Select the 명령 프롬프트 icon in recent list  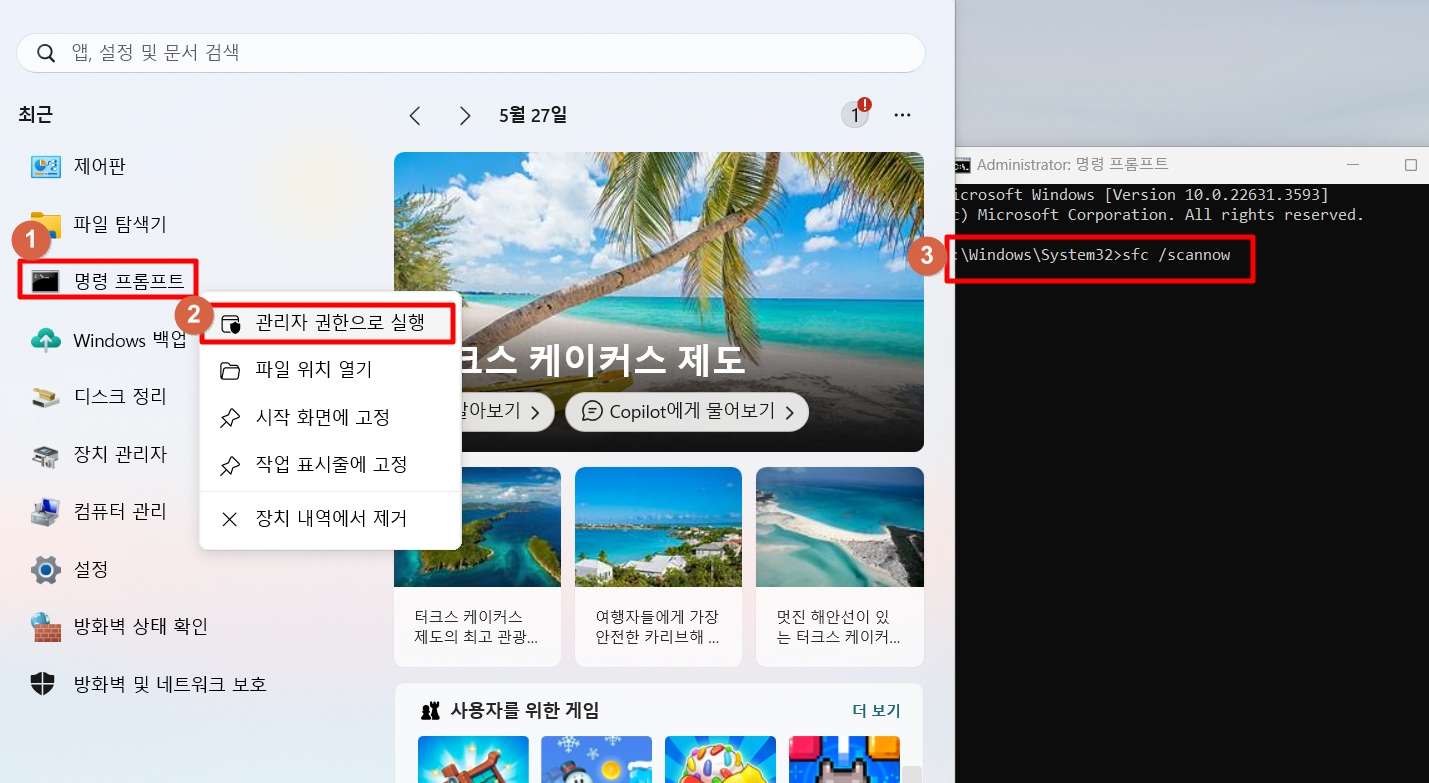click(x=46, y=281)
